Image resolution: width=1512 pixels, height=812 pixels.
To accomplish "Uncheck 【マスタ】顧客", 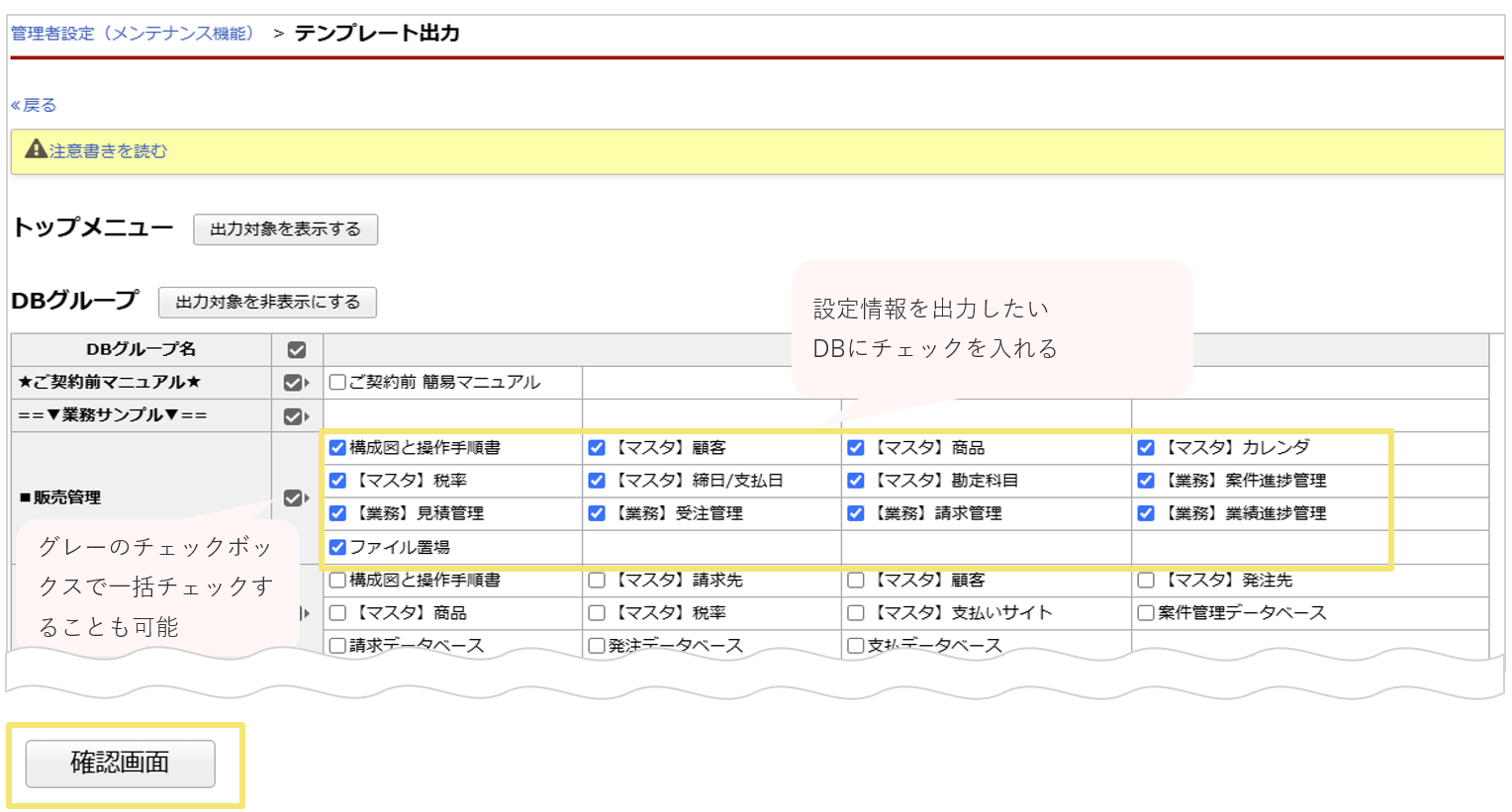I will pyautogui.click(x=596, y=448).
